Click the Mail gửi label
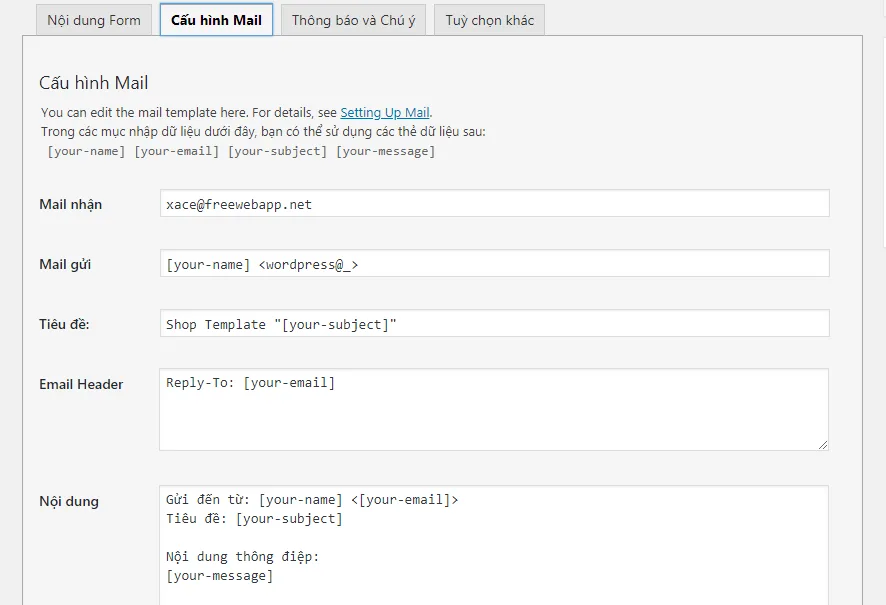This screenshot has width=886, height=605. coord(65,264)
